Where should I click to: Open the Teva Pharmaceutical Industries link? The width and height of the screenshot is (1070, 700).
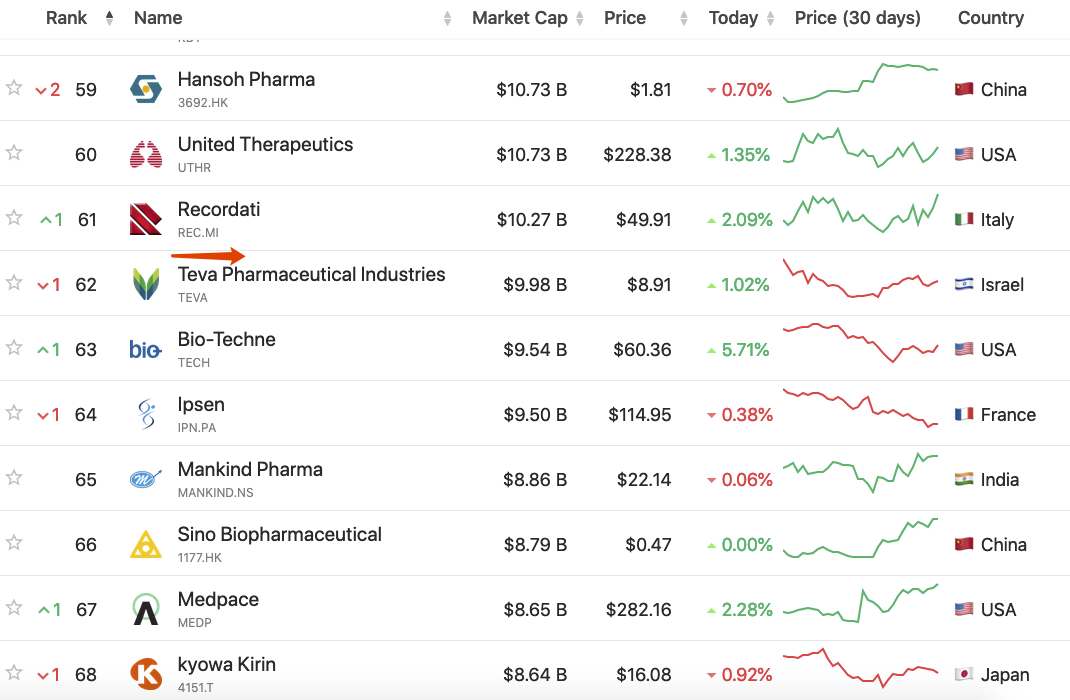click(x=311, y=274)
